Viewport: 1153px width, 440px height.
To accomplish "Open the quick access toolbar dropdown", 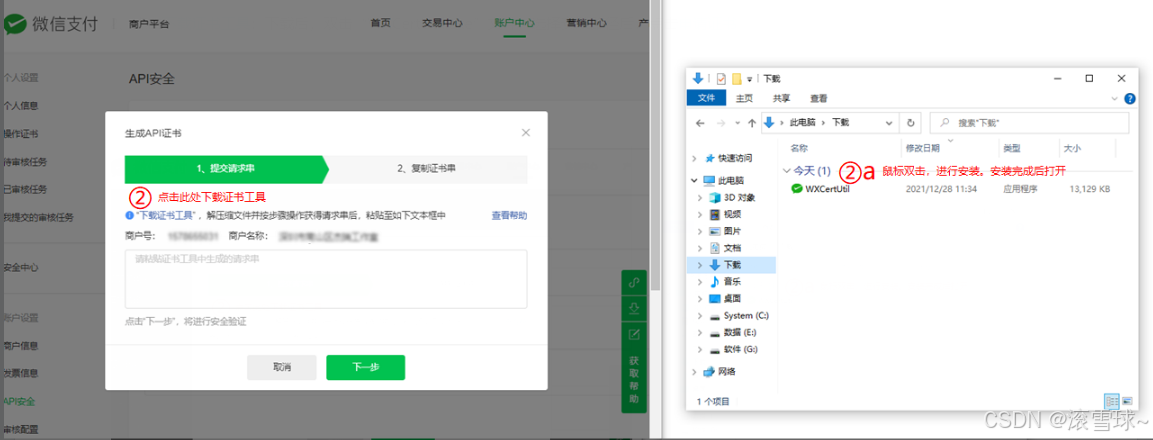I will click(750, 79).
